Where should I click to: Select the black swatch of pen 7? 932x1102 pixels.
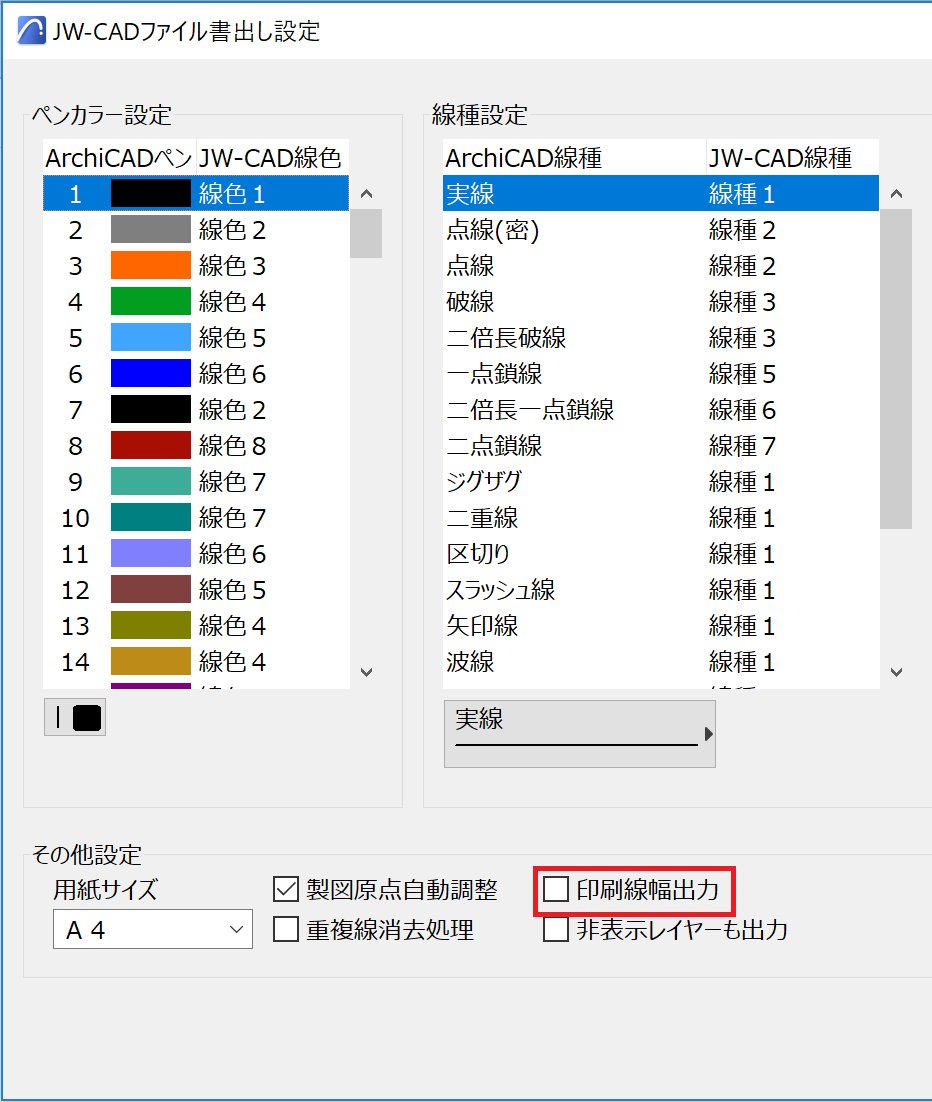[x=150, y=410]
